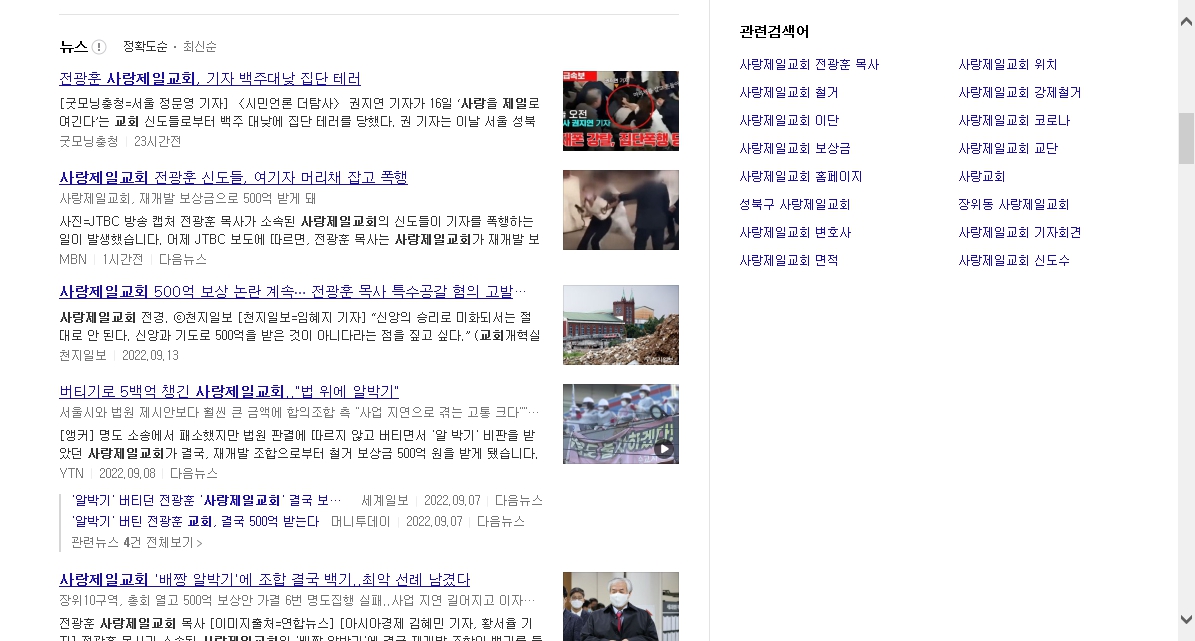The height and width of the screenshot is (641, 1195).
Task: Click 다음뉴스 link beside YTN 2022.09.08
Action: coord(194,474)
